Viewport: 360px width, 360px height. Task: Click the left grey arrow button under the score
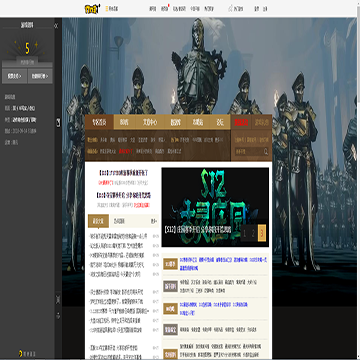point(14,76)
